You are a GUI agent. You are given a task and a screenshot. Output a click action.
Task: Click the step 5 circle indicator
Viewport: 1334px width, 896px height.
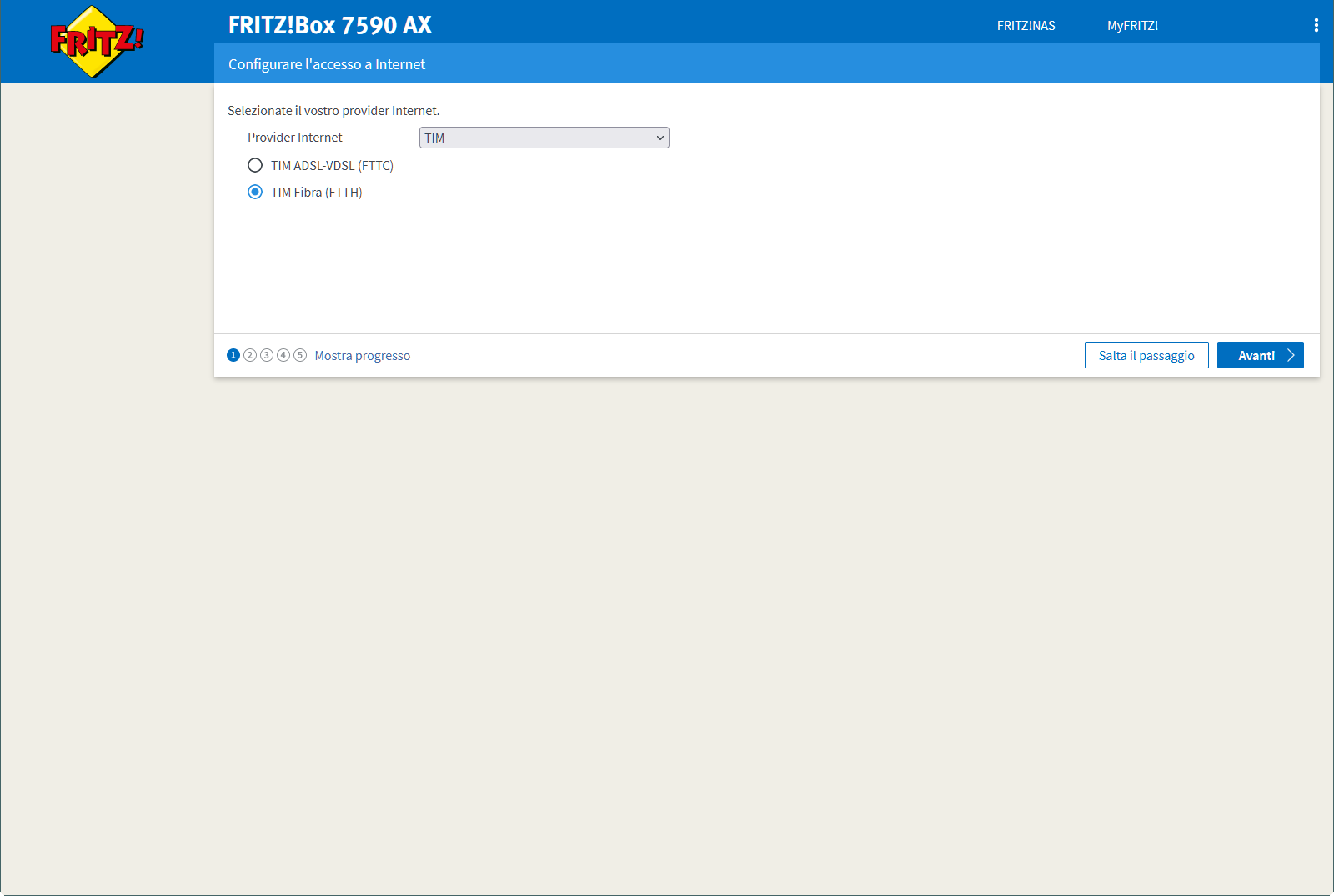pos(300,355)
